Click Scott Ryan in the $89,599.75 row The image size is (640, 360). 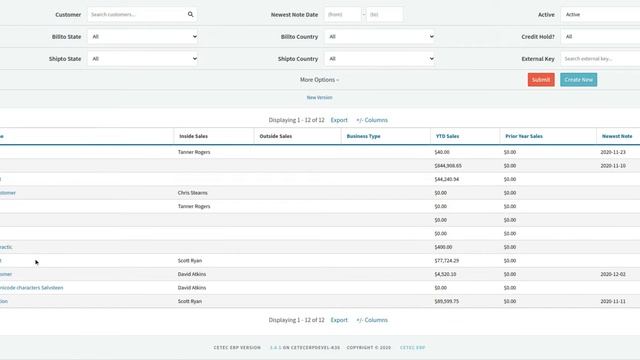[x=190, y=301]
